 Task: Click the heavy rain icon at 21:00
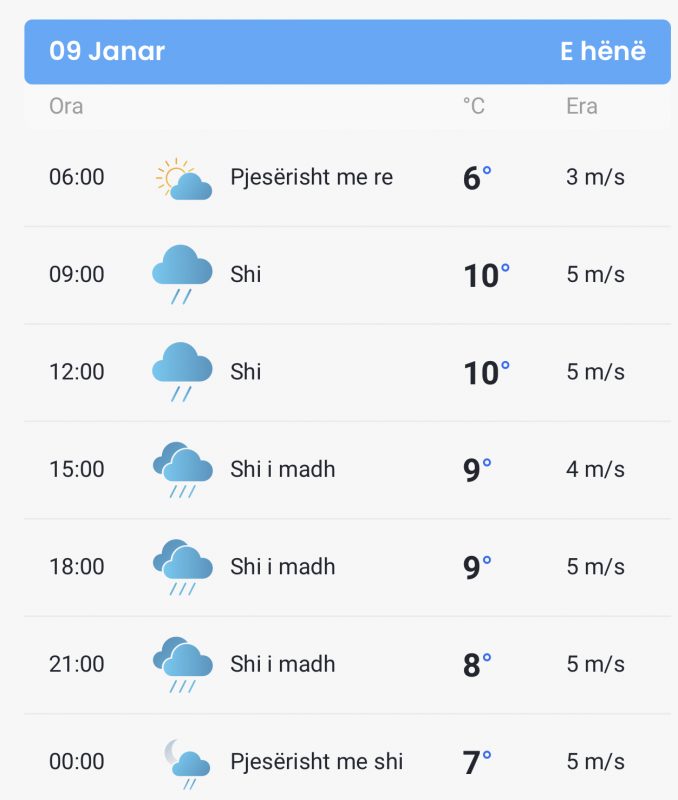[183, 664]
